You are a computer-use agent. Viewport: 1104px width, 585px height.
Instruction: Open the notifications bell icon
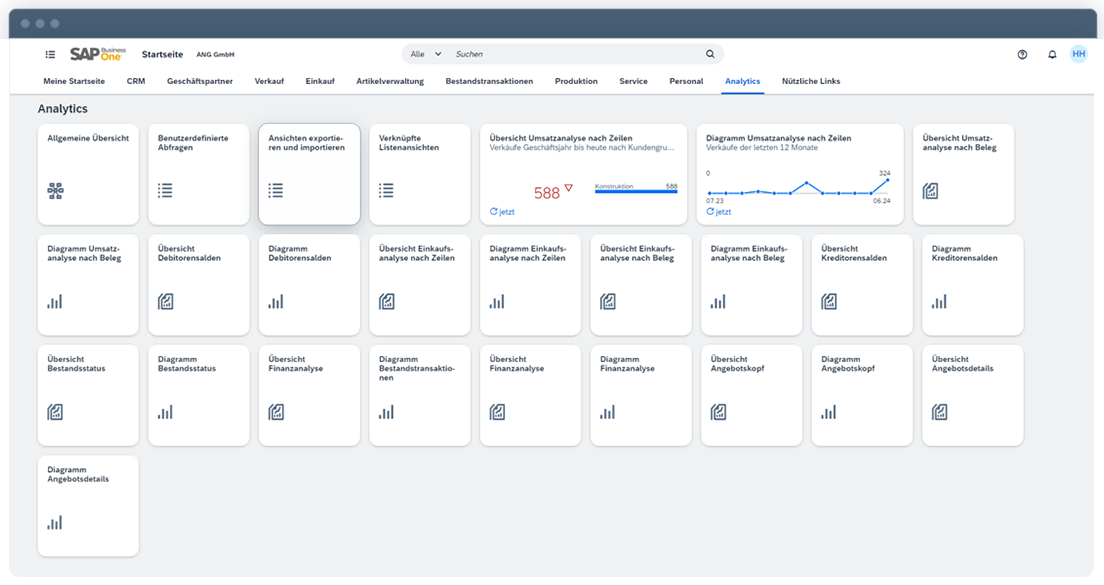(x=1052, y=55)
